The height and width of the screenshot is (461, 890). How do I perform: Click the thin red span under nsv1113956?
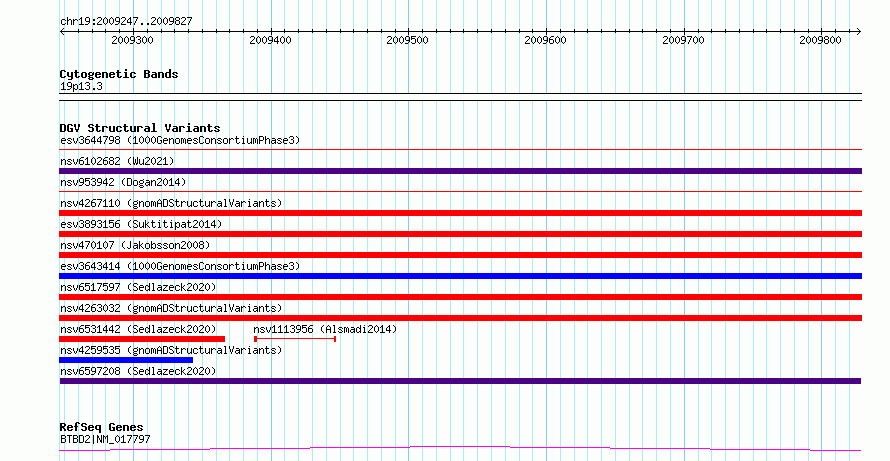click(295, 339)
